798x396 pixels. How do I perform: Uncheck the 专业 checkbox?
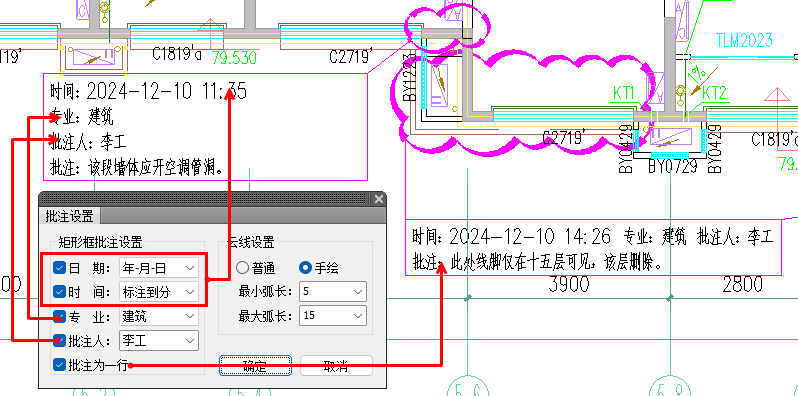tap(60, 317)
